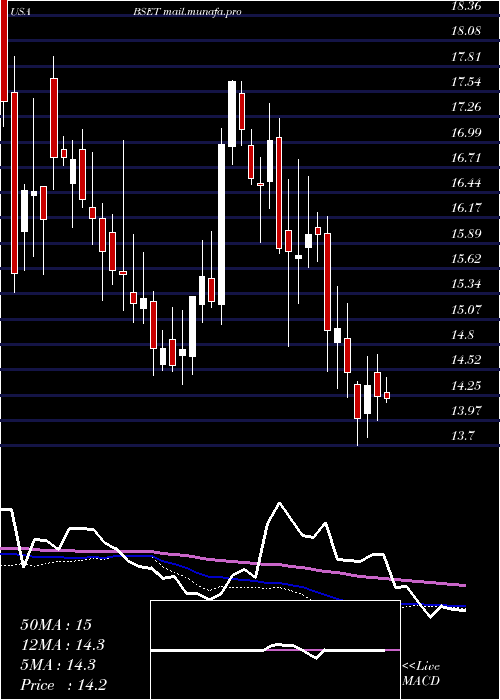Click the 14.52 price axis label
The height and width of the screenshot is (700, 500).
[467, 360]
